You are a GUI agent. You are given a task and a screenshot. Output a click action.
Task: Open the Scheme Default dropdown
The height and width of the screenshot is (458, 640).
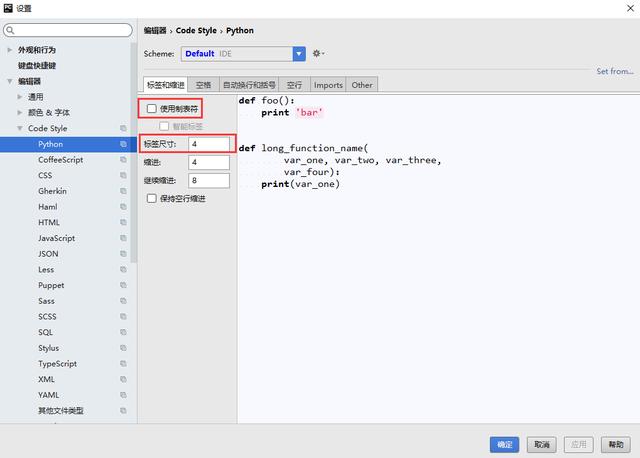299,54
